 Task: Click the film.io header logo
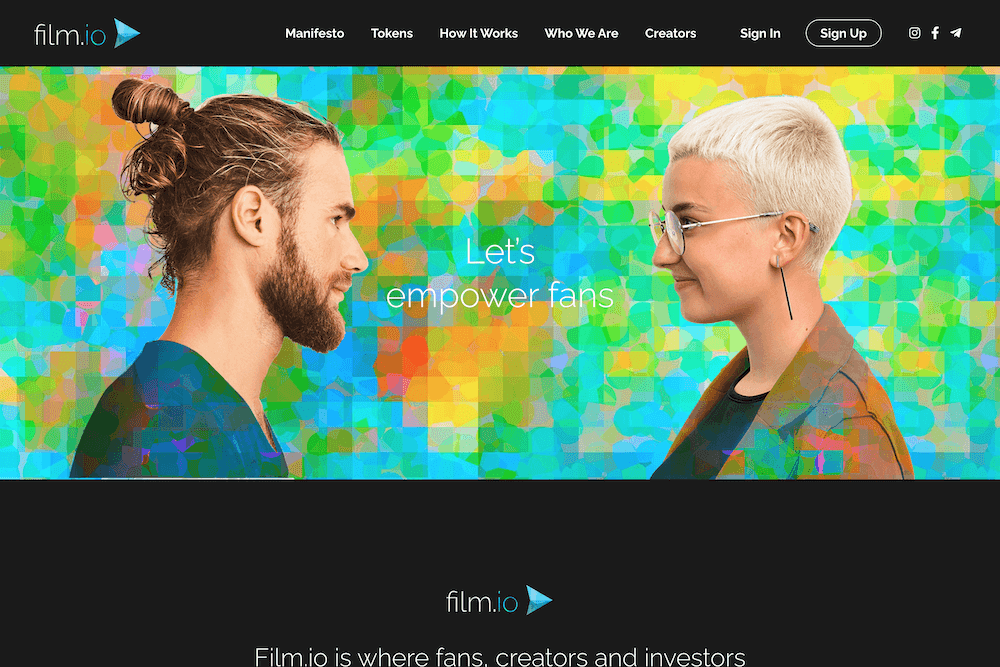coord(87,34)
